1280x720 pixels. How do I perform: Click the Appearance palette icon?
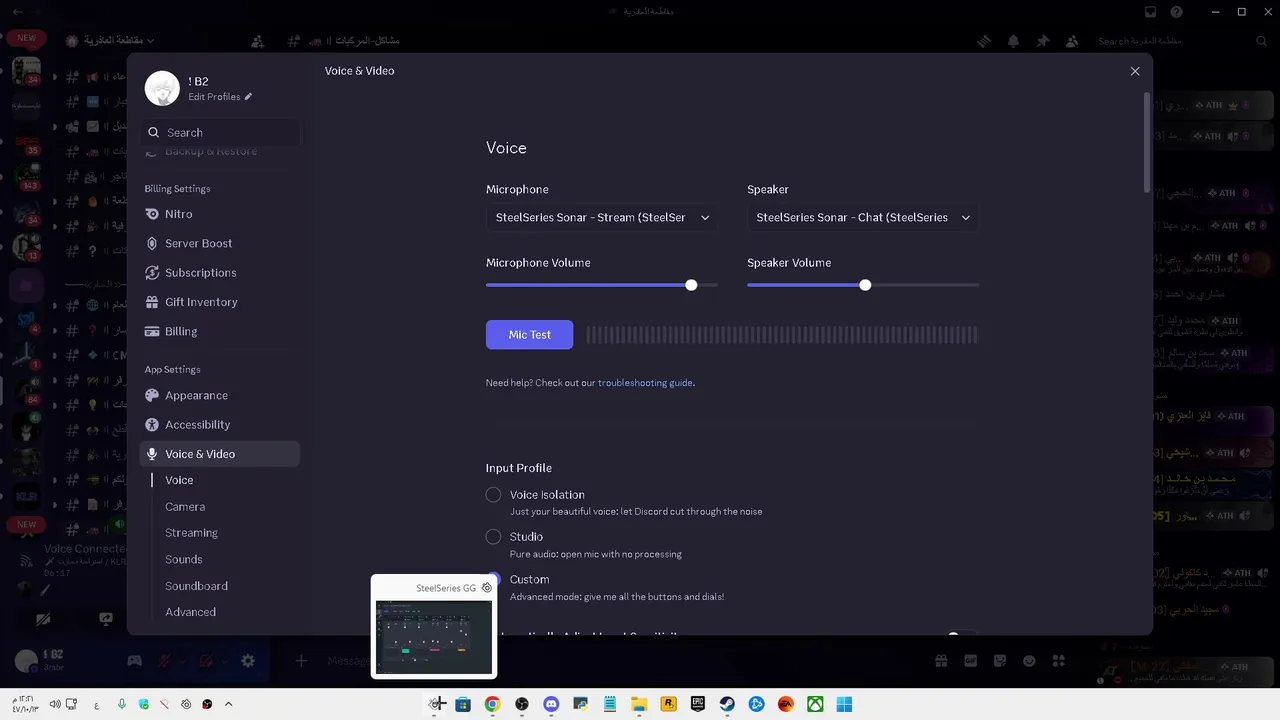pyautogui.click(x=152, y=395)
